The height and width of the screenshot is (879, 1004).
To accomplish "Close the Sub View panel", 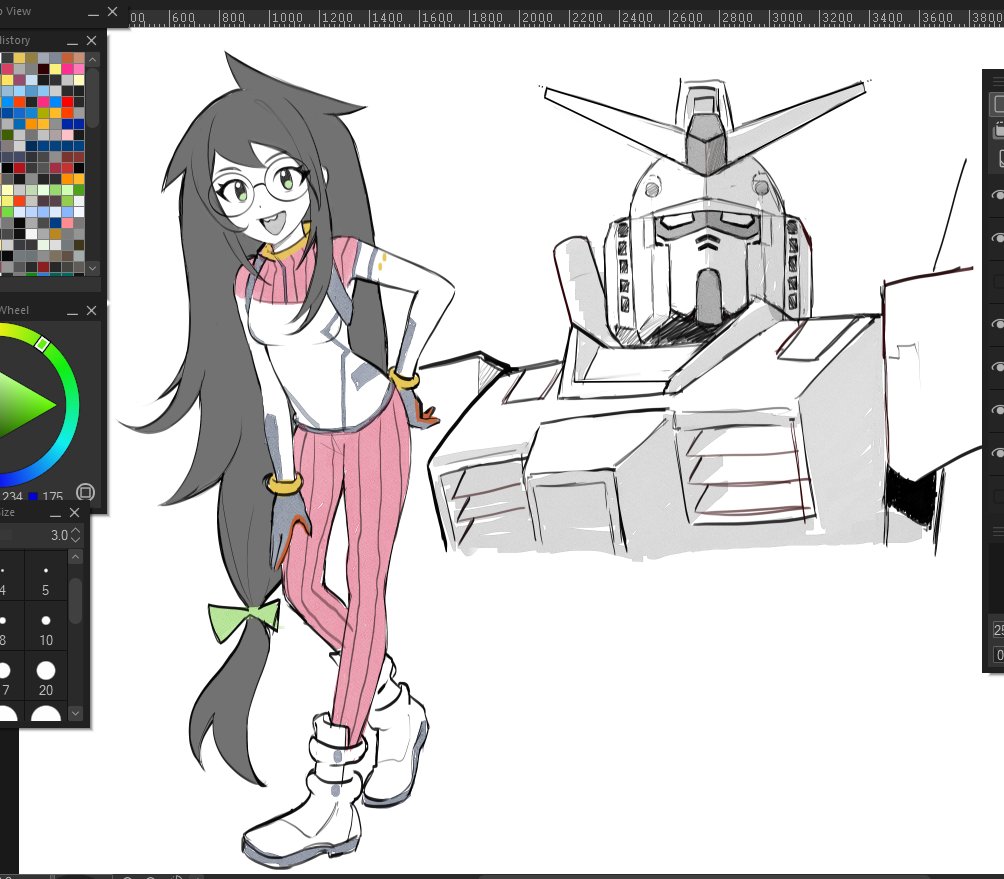I will click(x=113, y=11).
